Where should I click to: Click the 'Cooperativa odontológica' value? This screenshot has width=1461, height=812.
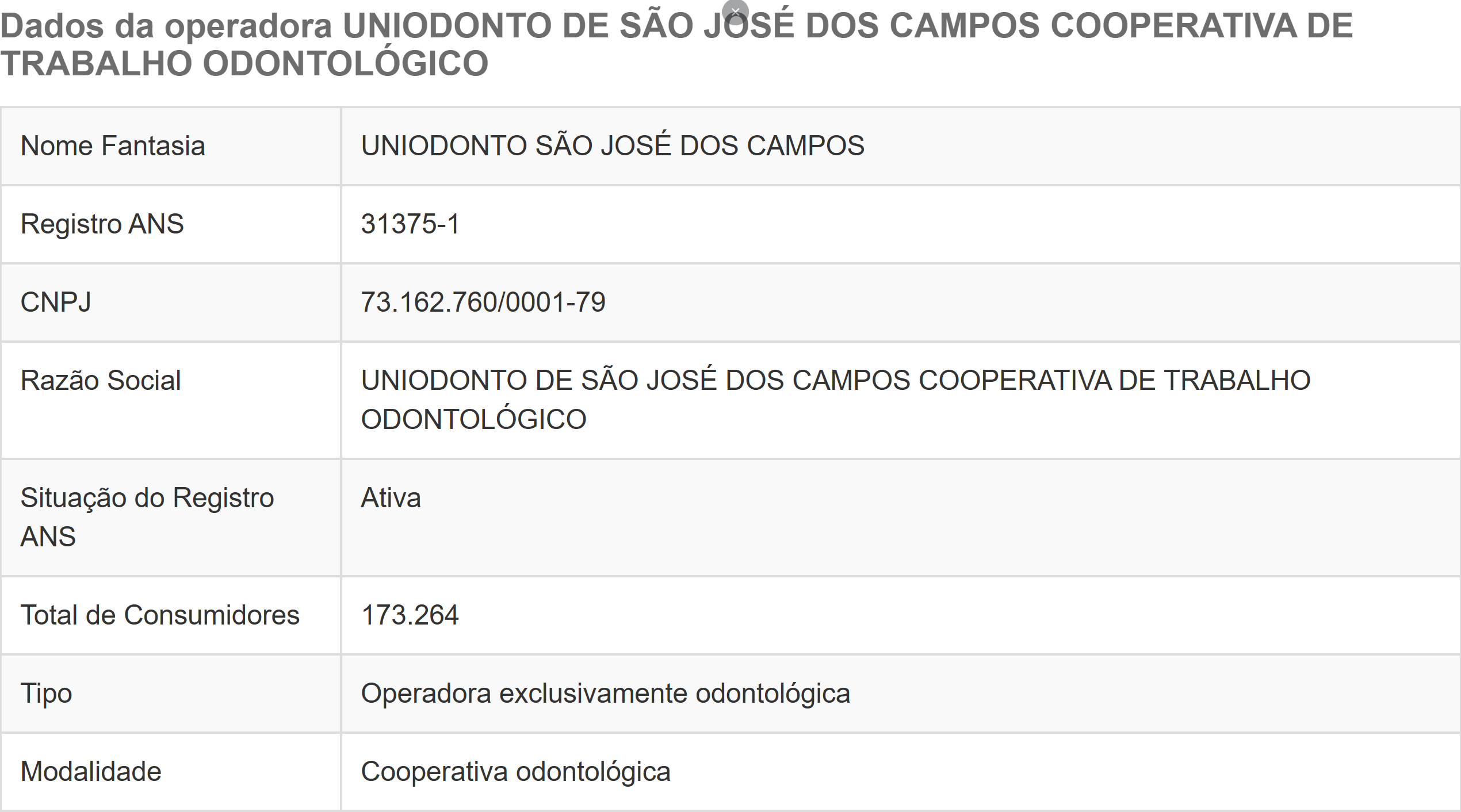pos(515,771)
